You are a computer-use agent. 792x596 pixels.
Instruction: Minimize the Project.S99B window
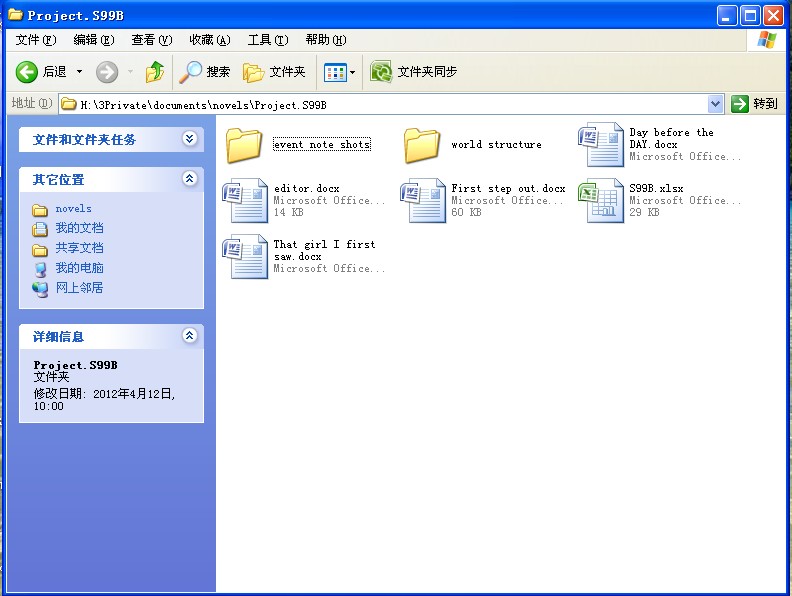[x=727, y=16]
